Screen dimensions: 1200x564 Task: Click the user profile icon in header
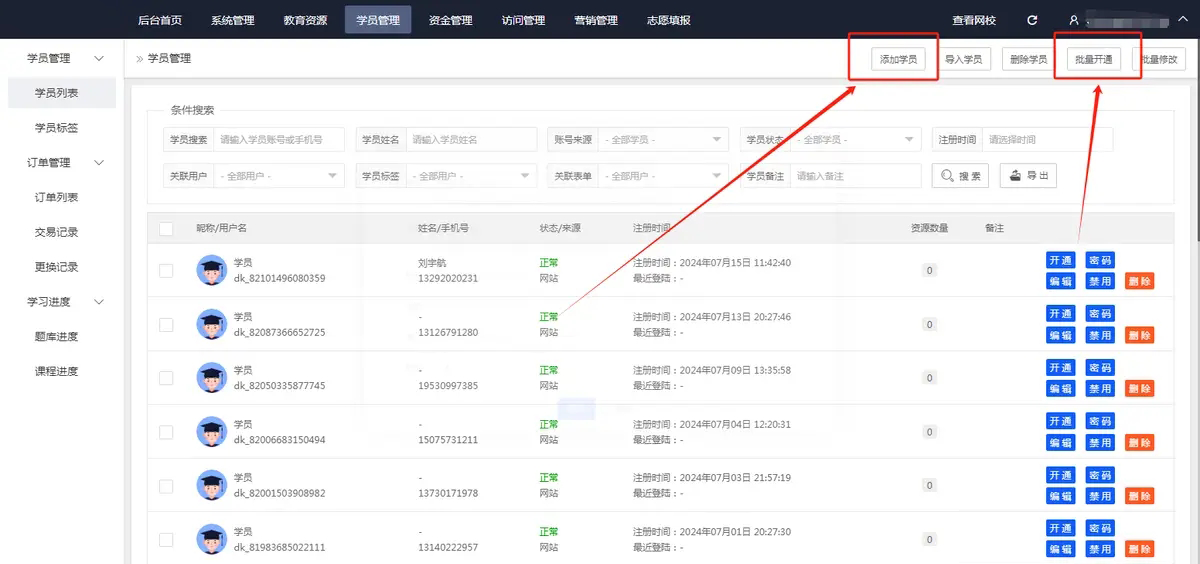coord(1074,20)
